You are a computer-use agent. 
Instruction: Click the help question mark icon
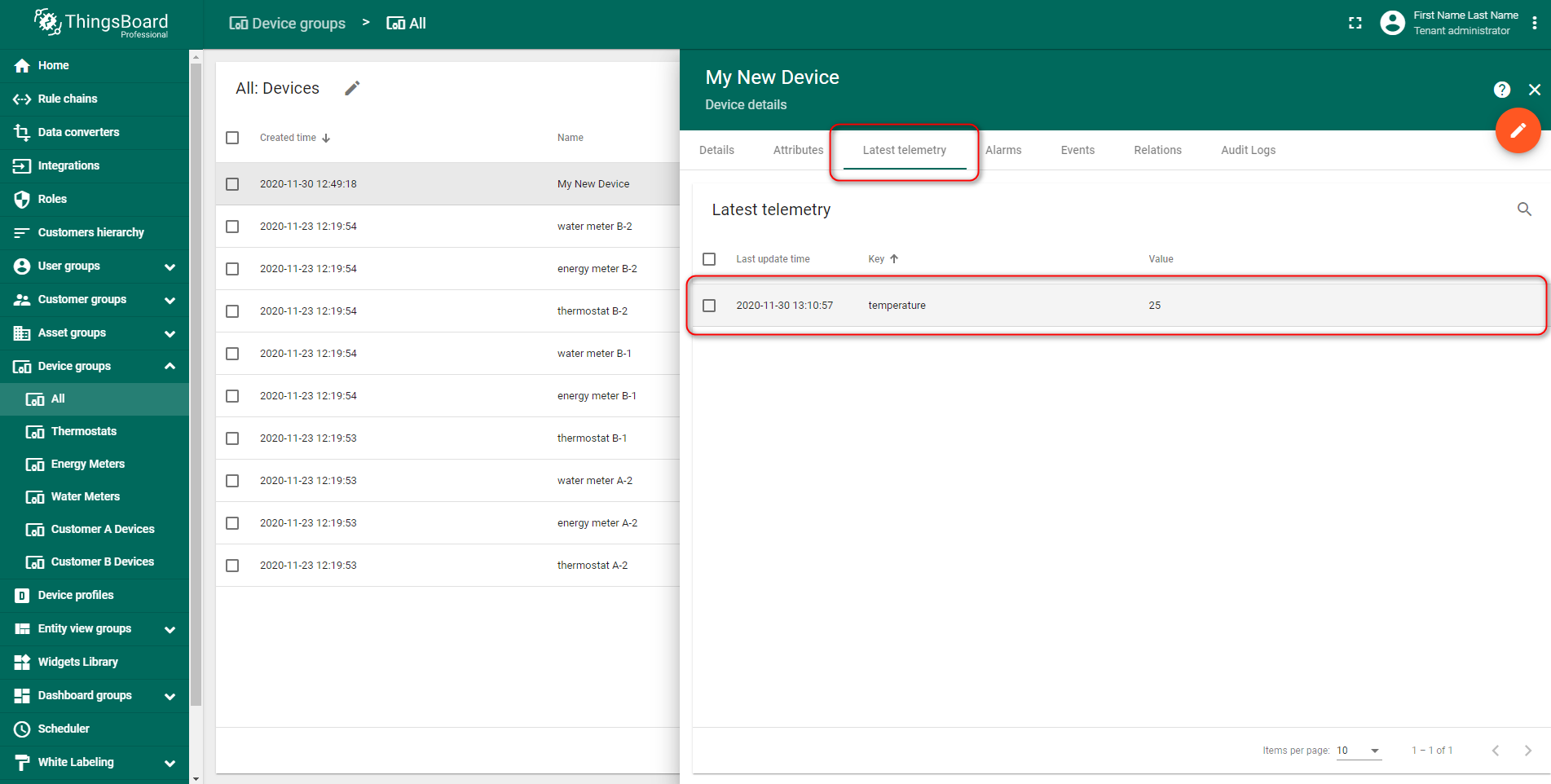point(1502,90)
